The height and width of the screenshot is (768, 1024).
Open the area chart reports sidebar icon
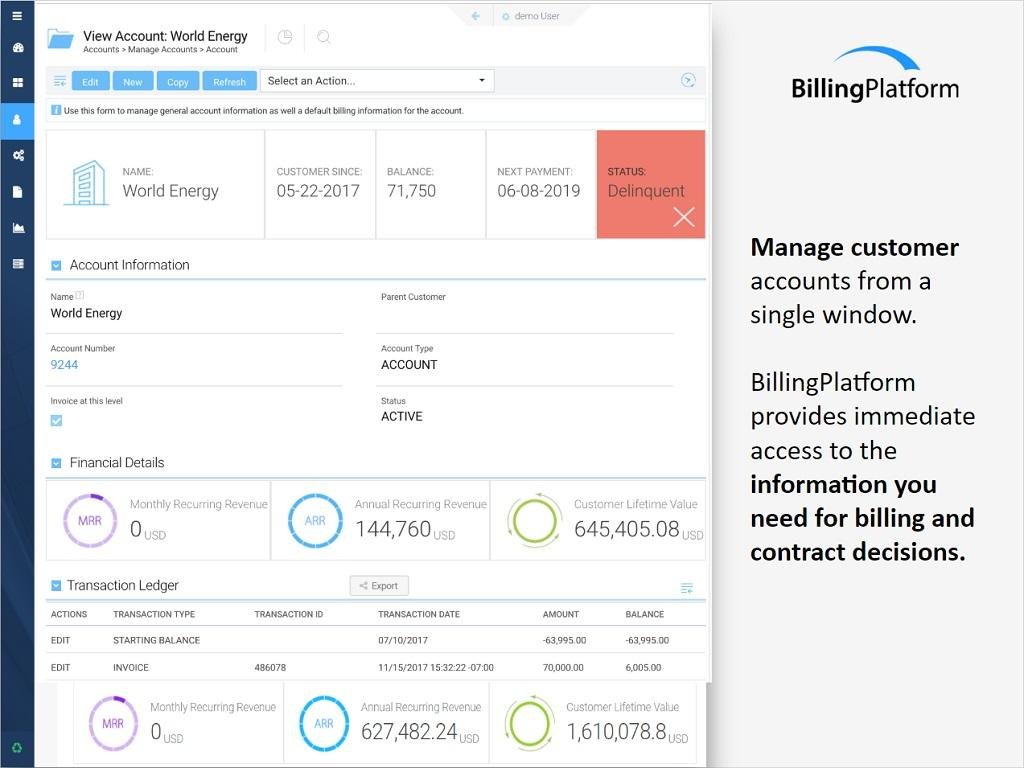tap(18, 227)
